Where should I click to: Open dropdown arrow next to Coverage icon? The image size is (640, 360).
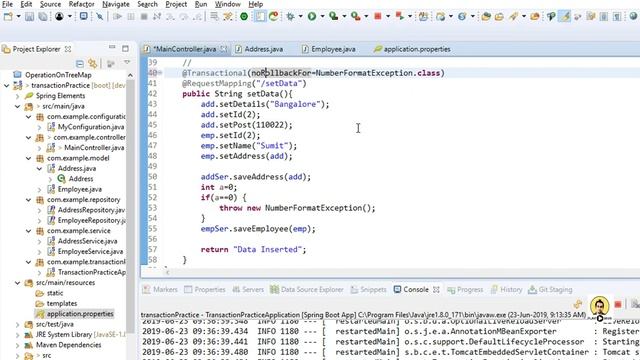[344, 16]
